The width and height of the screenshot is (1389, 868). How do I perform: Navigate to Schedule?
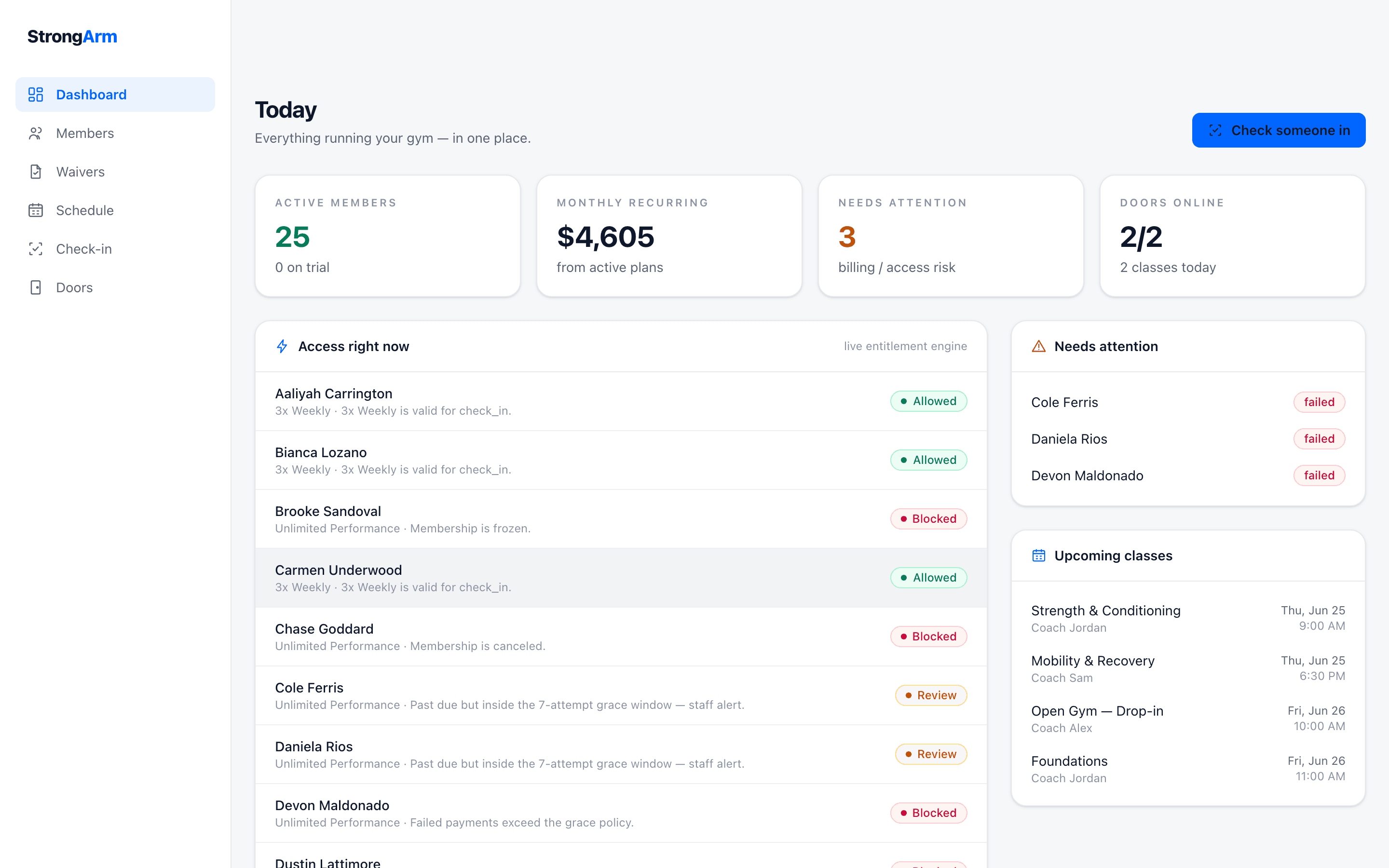tap(115, 210)
